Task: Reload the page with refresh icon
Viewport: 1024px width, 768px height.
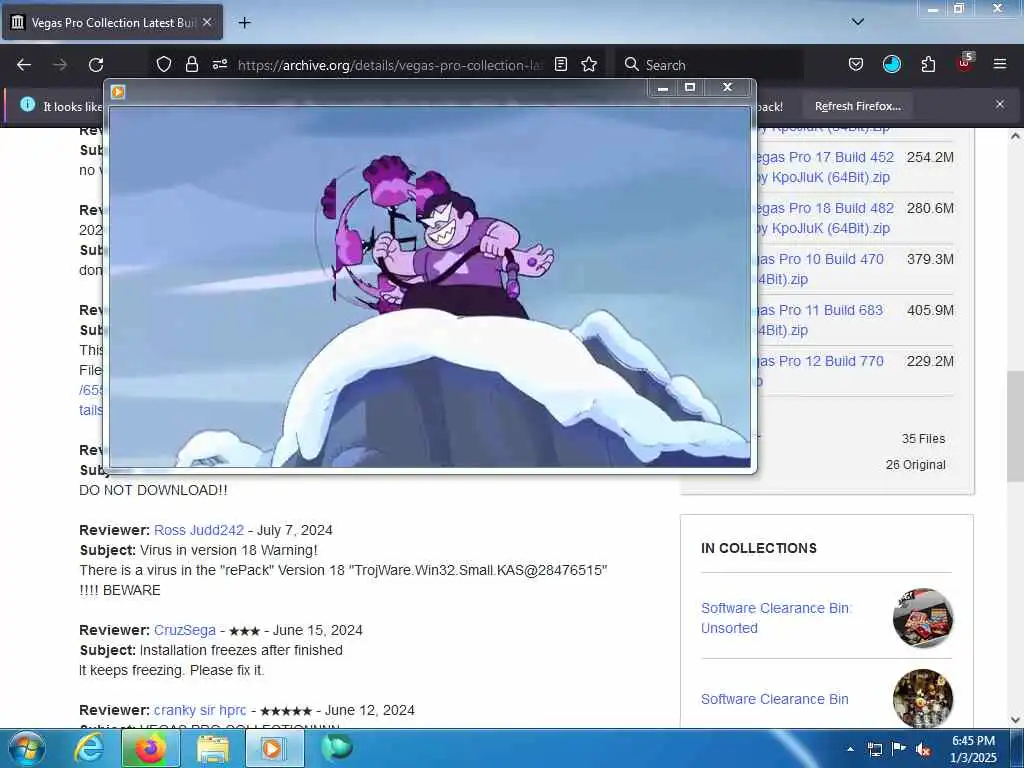Action: (x=96, y=65)
